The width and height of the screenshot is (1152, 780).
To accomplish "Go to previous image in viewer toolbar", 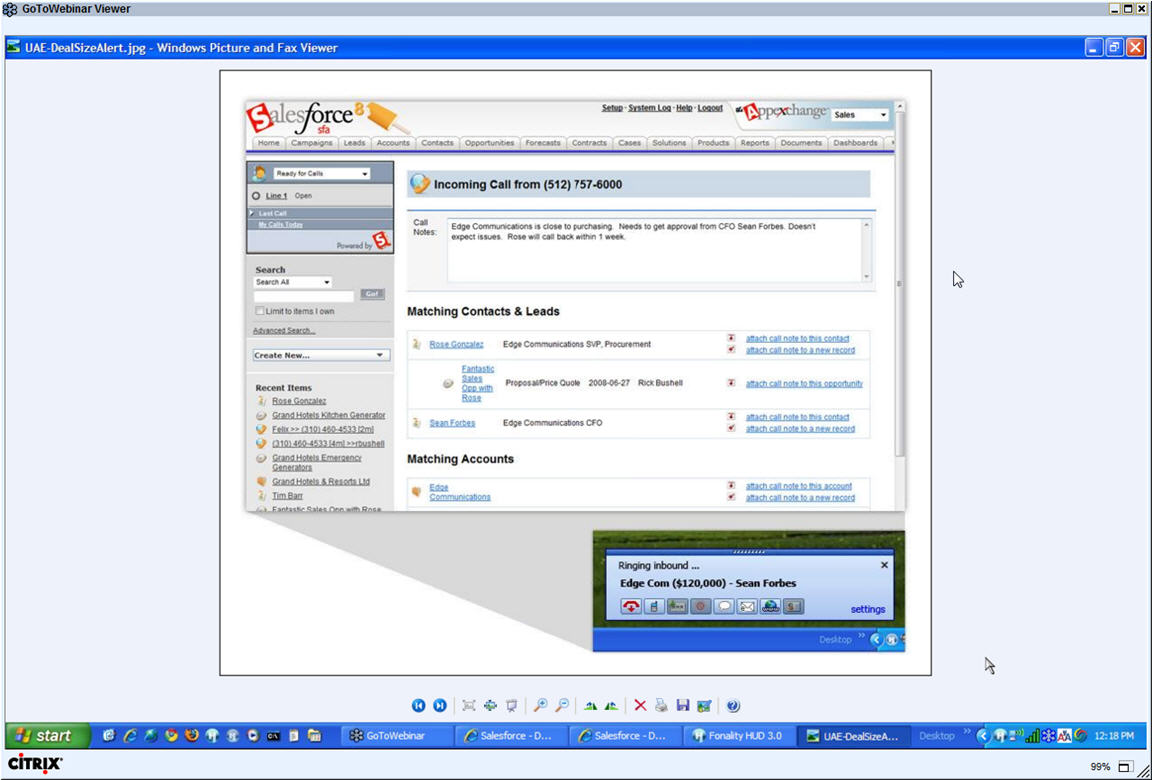I will coord(418,706).
